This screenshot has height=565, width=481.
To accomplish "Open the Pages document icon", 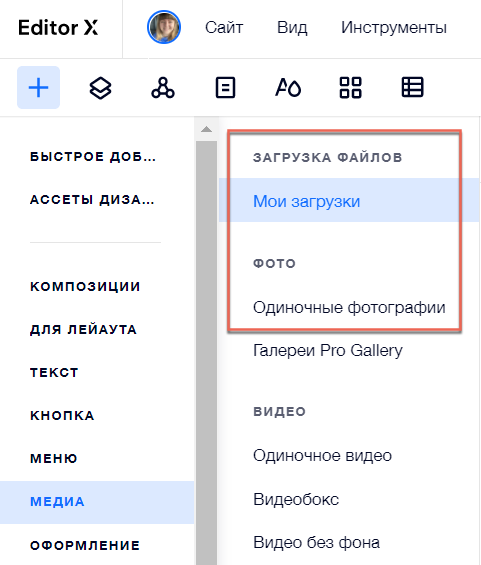I will (226, 88).
